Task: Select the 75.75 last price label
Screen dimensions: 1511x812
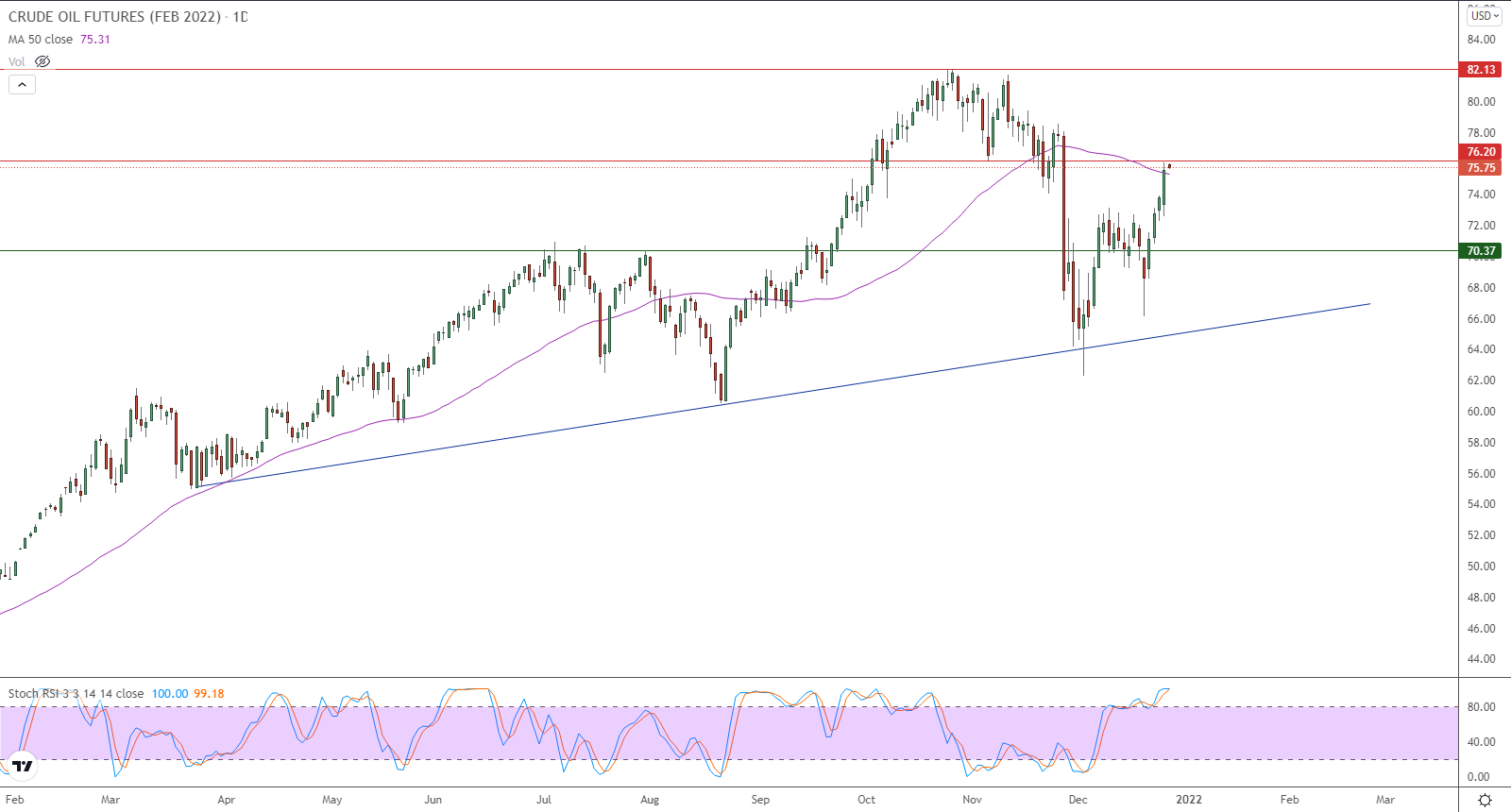Action: (1481, 168)
